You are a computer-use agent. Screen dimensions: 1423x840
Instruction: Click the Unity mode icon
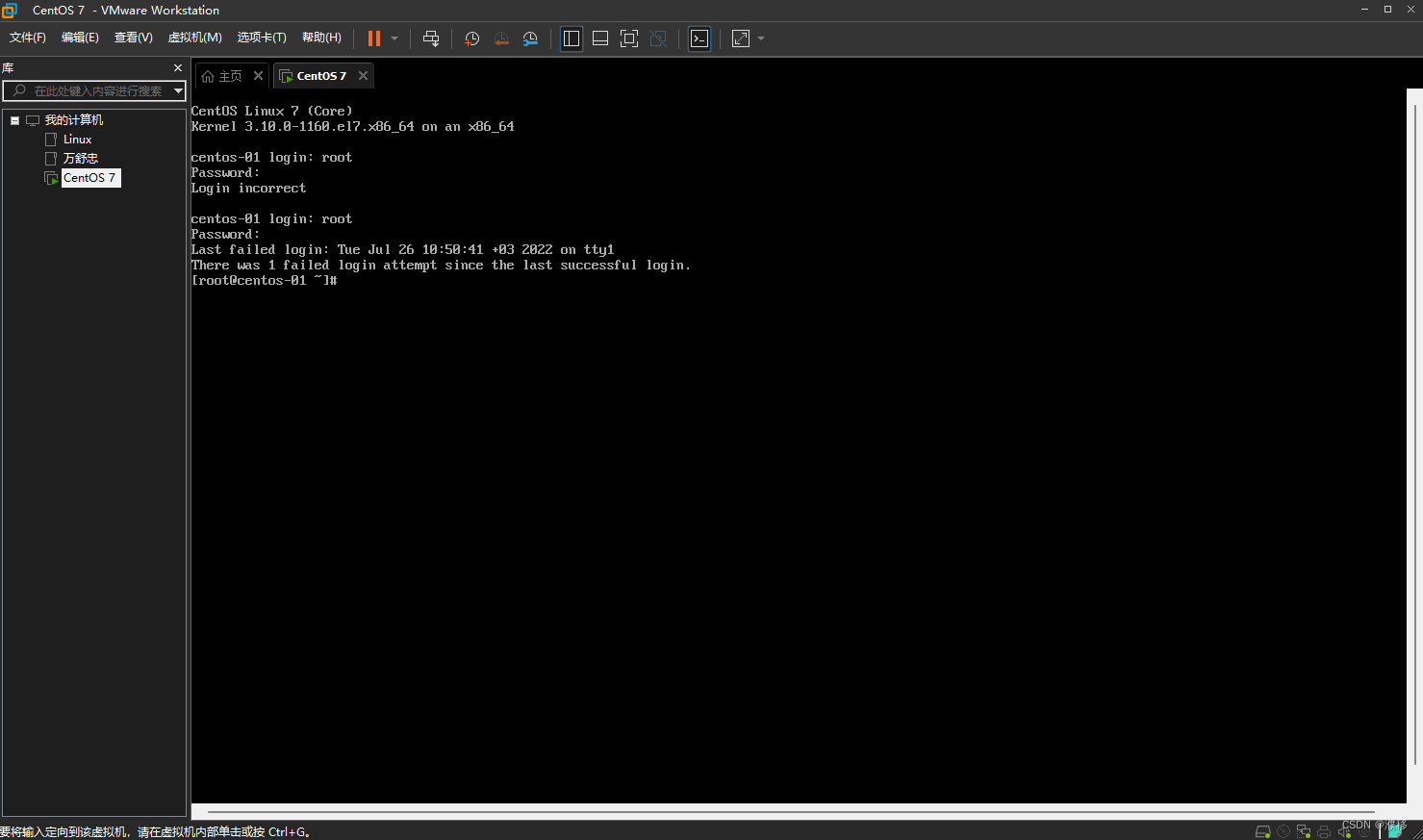click(x=658, y=38)
